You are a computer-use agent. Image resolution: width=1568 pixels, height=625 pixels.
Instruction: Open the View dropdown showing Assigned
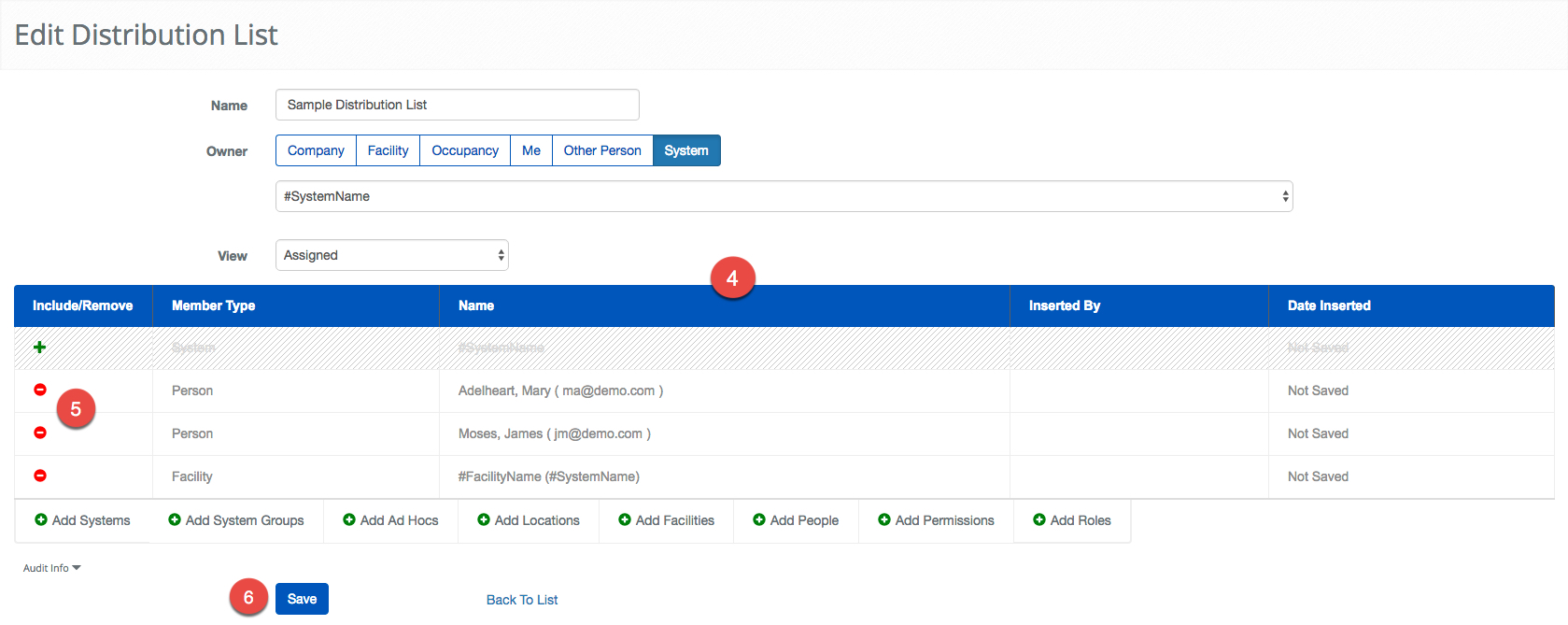point(392,255)
